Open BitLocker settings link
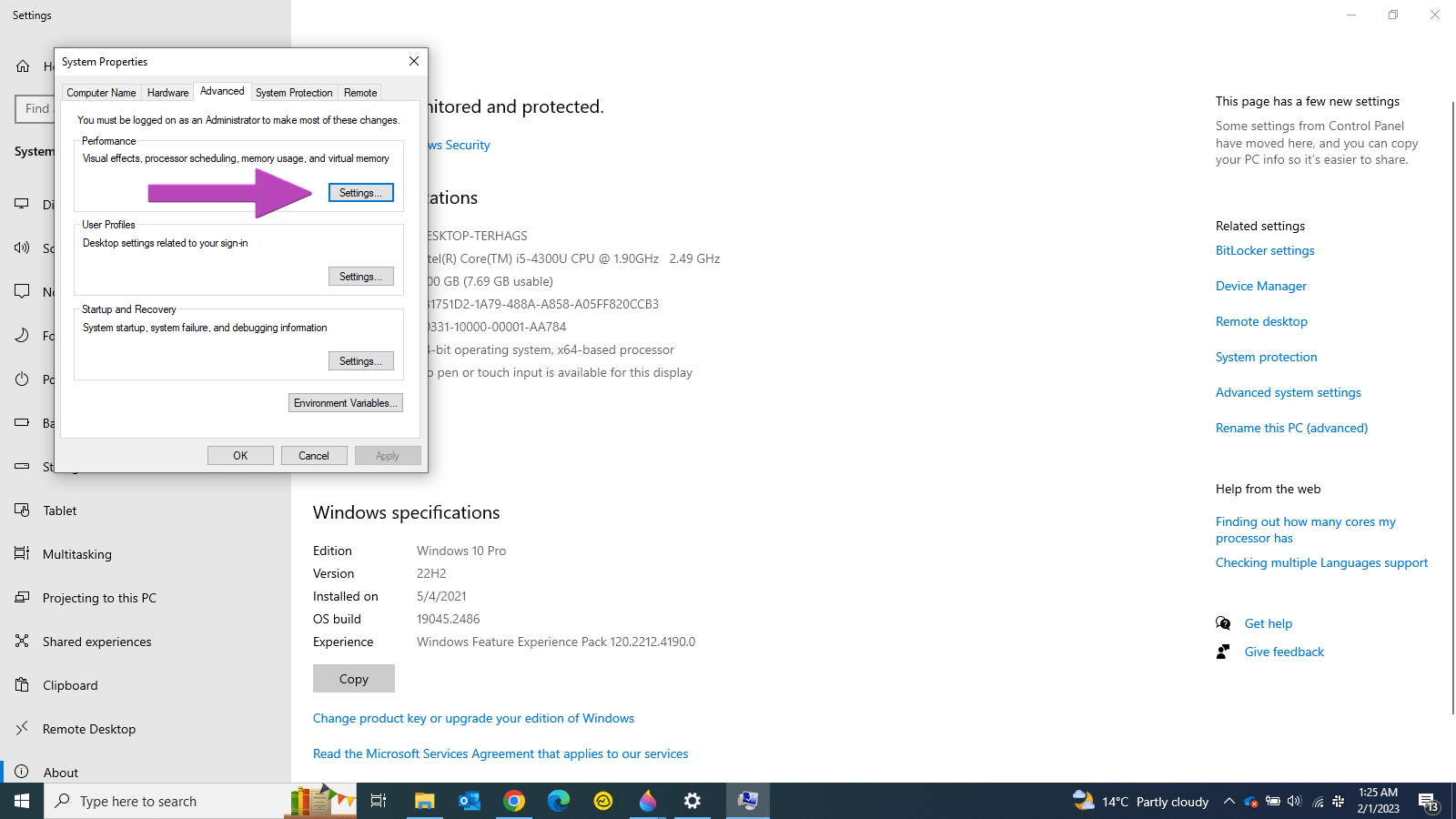Screen dimensions: 1456x819 (1265, 250)
